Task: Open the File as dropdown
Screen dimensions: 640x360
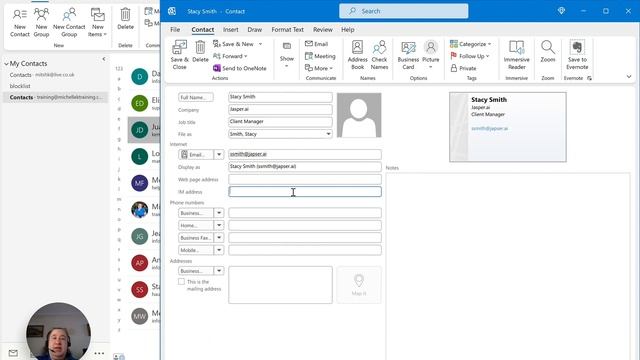Action: (328, 134)
